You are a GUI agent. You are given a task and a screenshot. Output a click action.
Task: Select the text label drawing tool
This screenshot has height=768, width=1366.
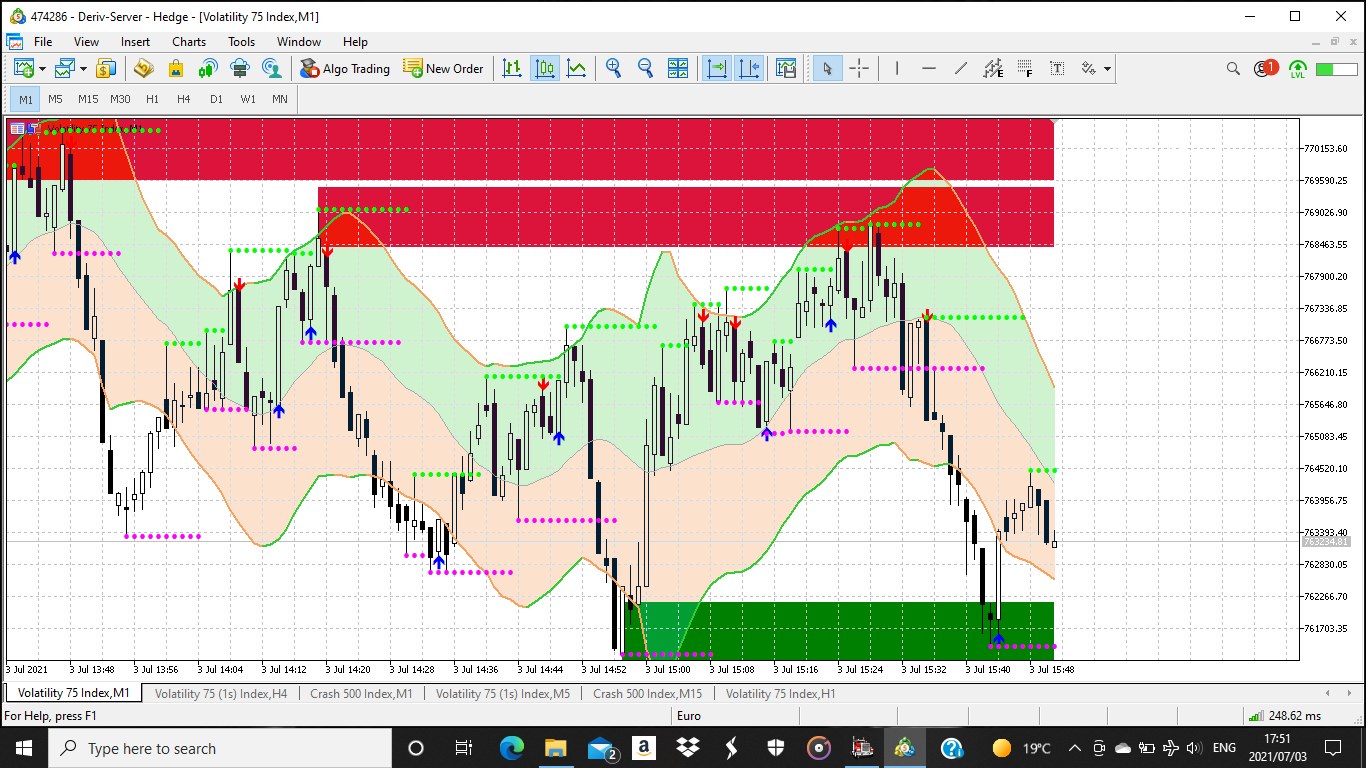click(1057, 69)
